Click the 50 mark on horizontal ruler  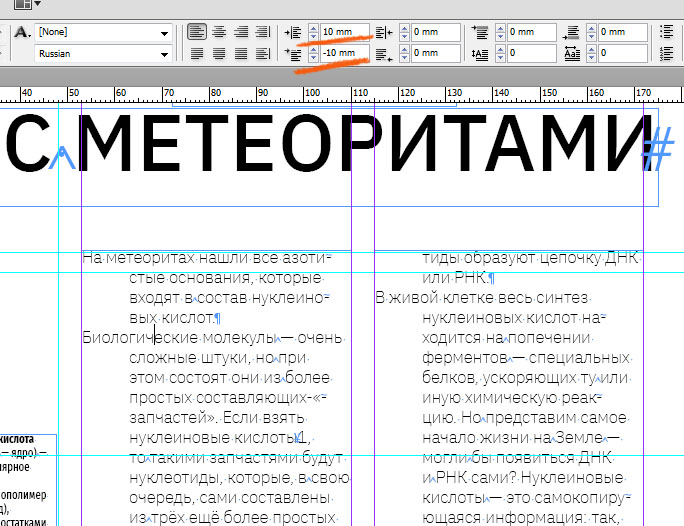pos(74,93)
